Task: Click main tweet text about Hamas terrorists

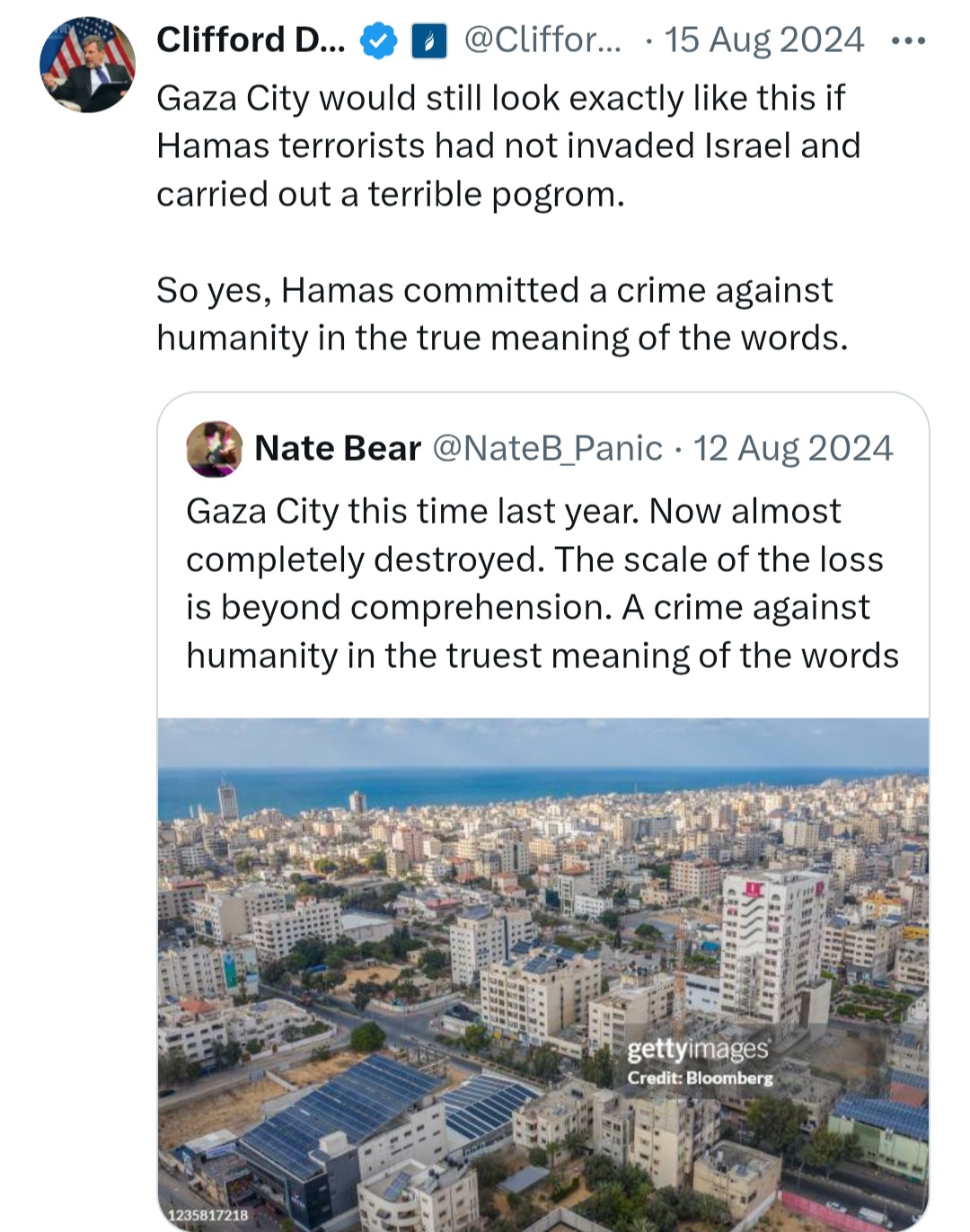Action: [x=508, y=145]
